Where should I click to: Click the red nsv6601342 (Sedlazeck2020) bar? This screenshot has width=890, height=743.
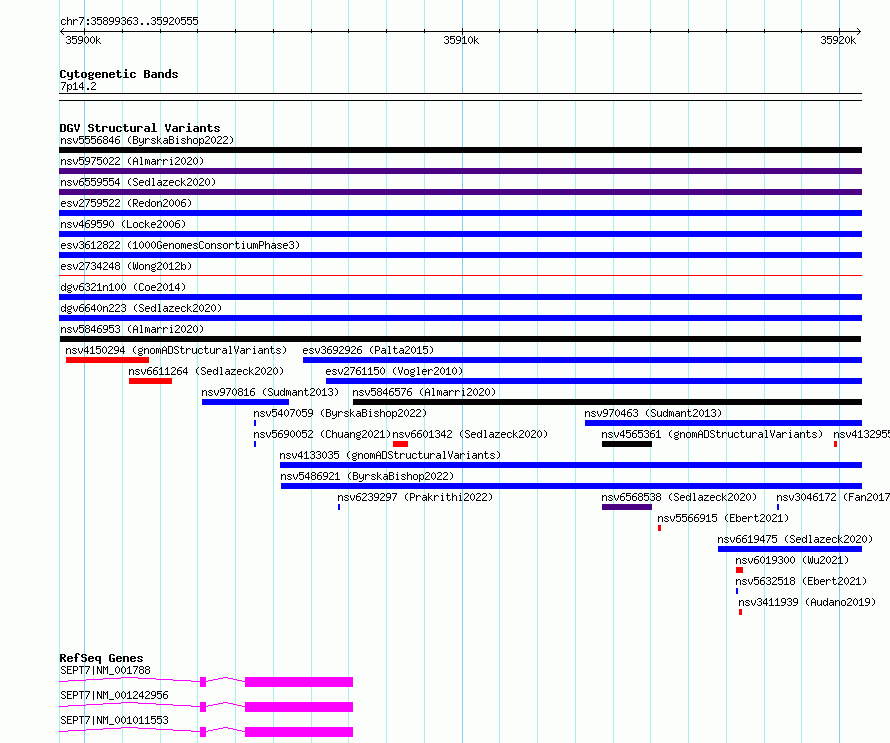tap(400, 444)
